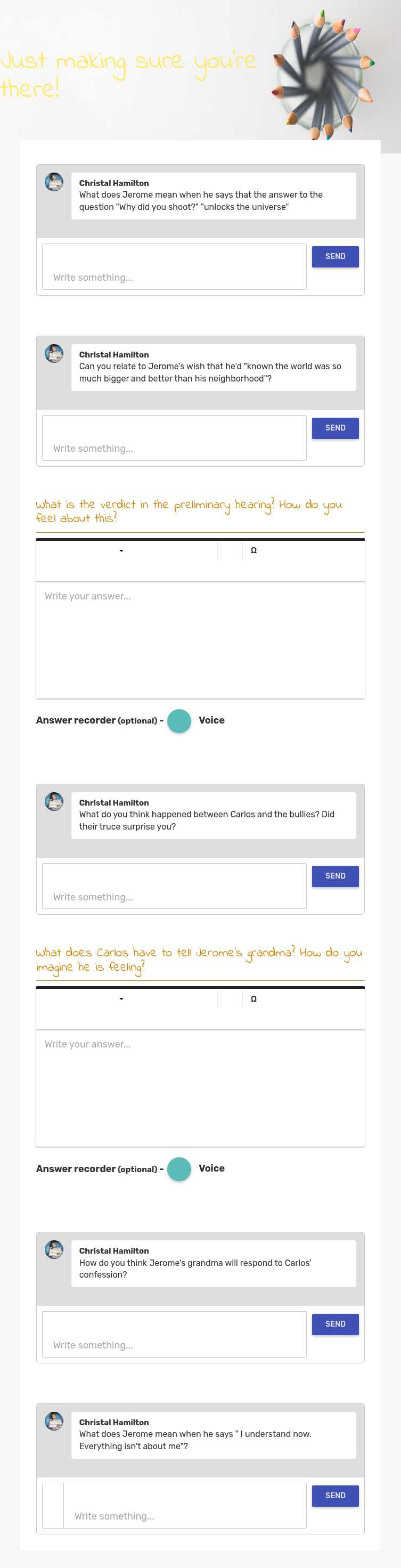Expand the paragraph style dropdown in the second editor
The image size is (401, 1568).
coord(121,998)
